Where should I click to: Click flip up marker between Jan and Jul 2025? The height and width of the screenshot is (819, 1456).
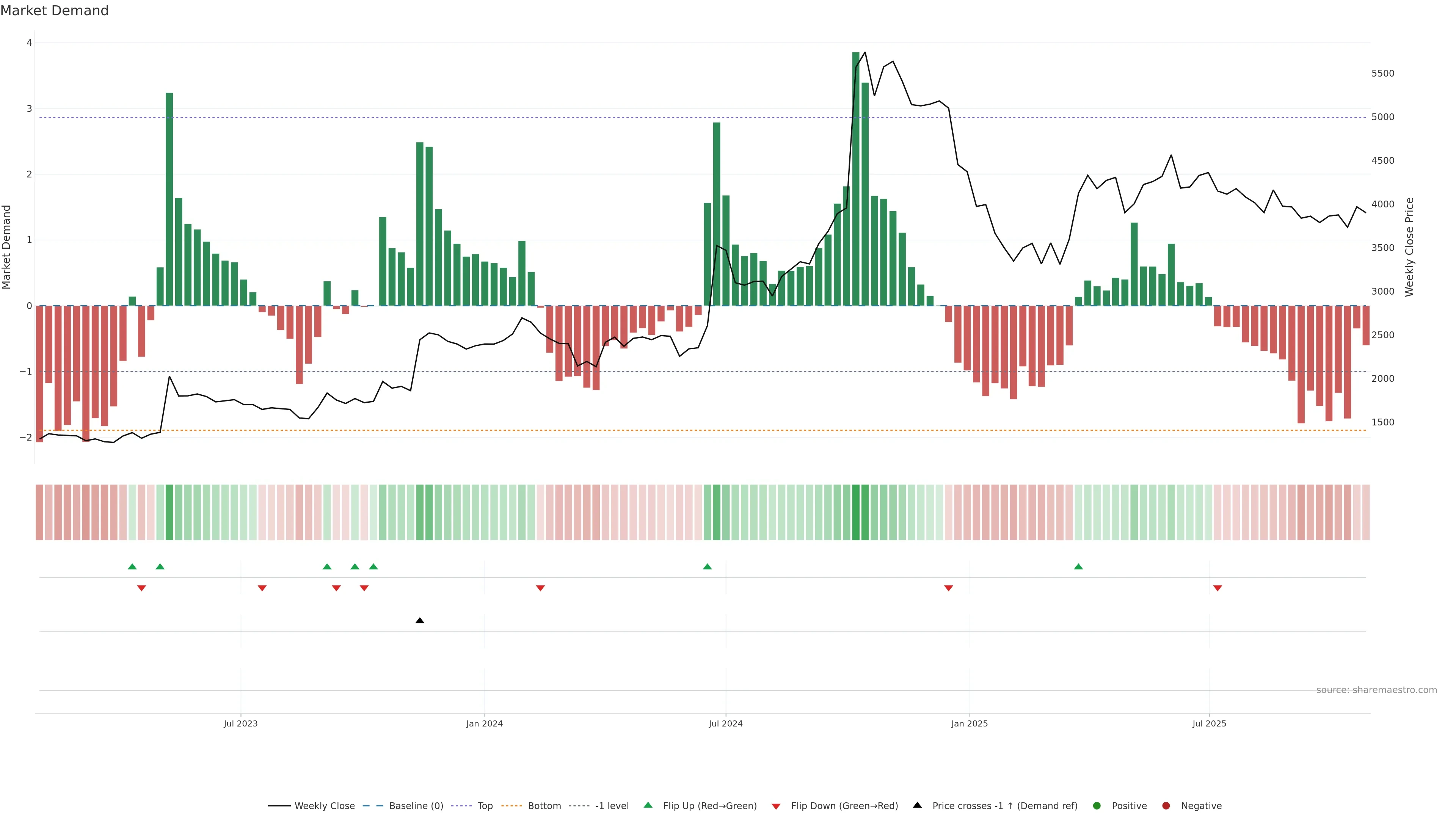[x=1078, y=567]
